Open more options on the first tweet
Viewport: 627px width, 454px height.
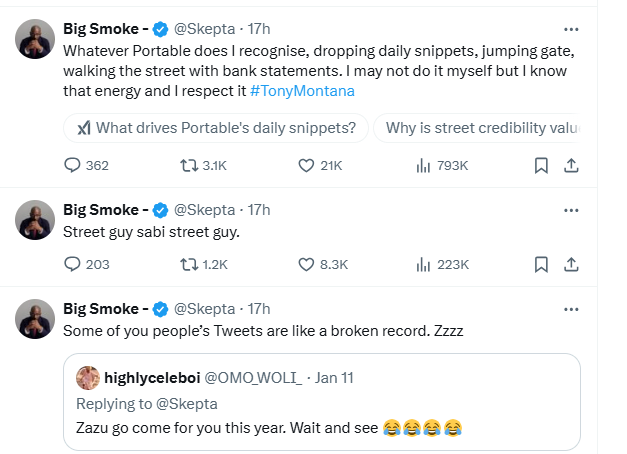pos(571,29)
